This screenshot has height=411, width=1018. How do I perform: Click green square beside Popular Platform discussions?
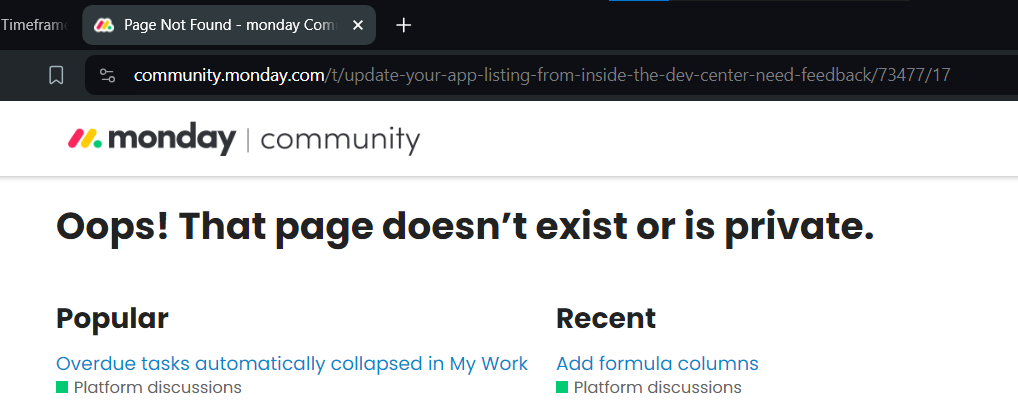click(x=62, y=388)
